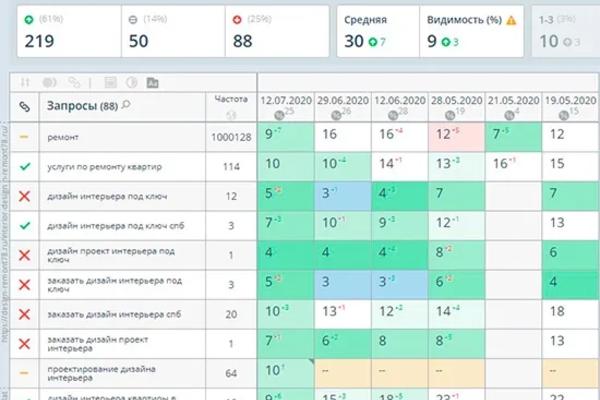
Task: Select the 50 unchanged positions card
Action: coord(173,31)
